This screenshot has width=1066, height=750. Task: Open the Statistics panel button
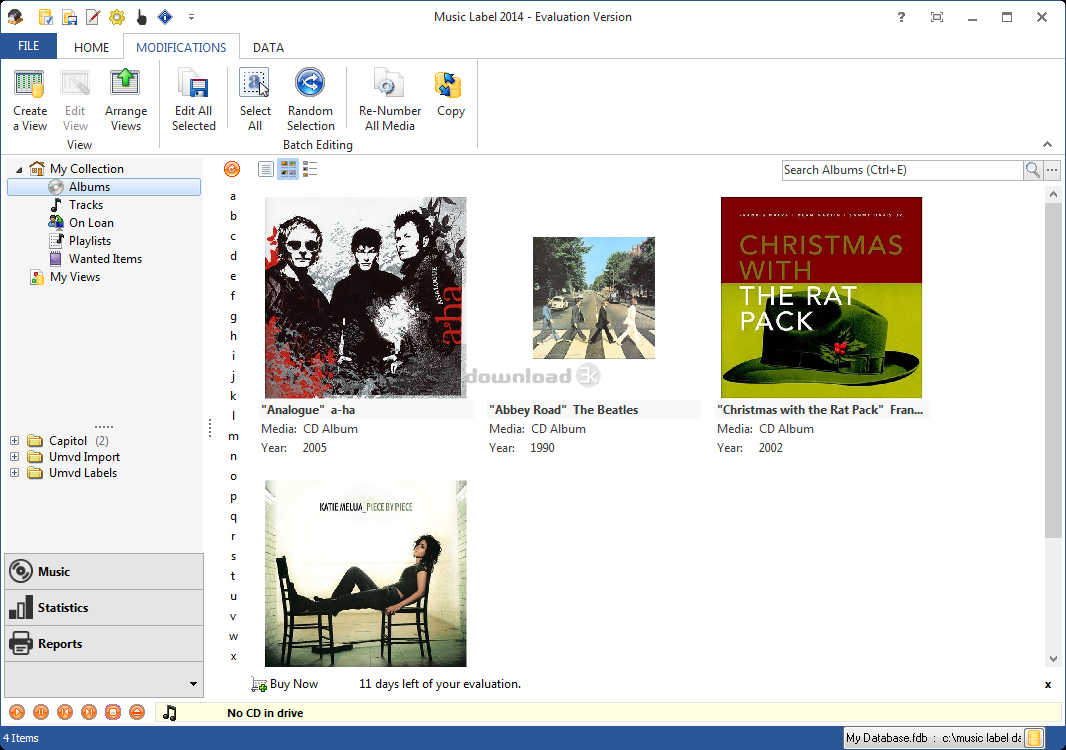[103, 608]
